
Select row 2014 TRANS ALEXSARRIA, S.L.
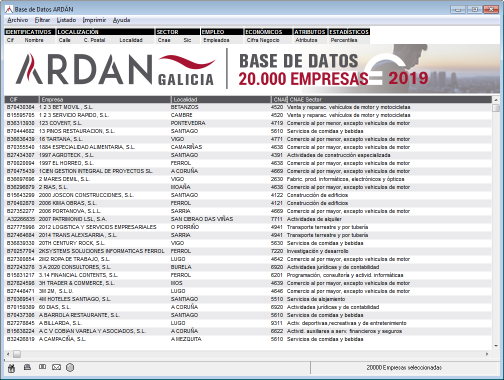(x=248, y=235)
